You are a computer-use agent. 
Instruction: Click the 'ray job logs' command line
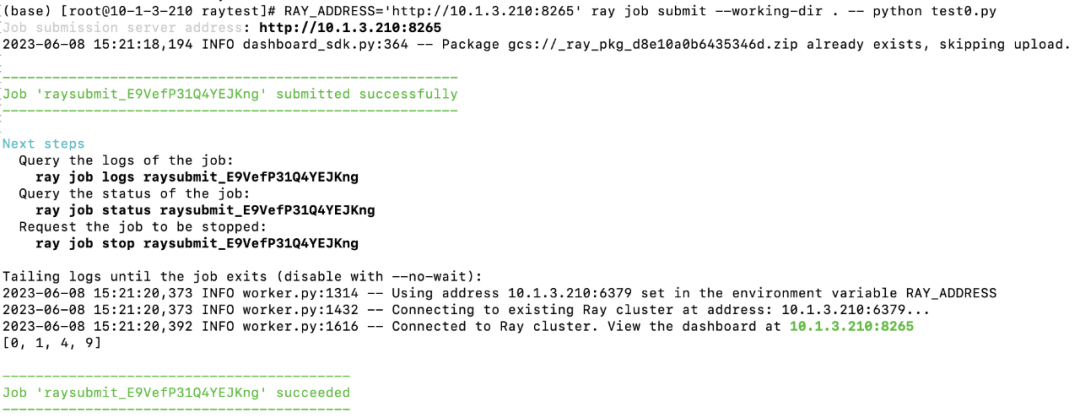click(197, 177)
